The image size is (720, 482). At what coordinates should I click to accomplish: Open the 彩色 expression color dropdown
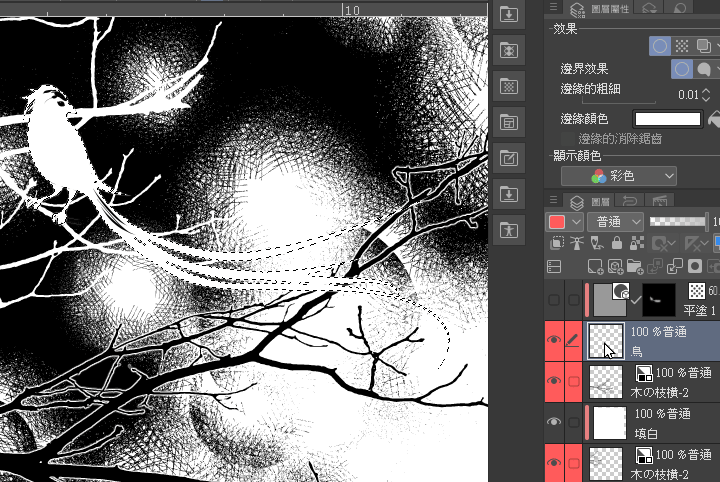pos(619,176)
